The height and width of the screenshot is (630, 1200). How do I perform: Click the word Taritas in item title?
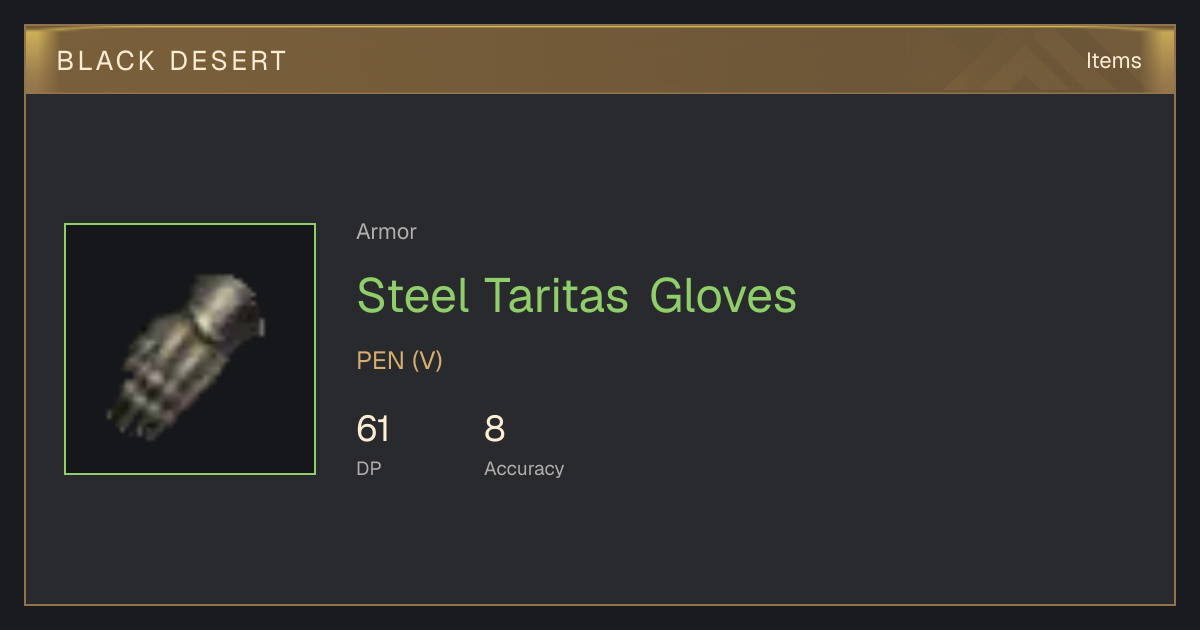pos(557,296)
